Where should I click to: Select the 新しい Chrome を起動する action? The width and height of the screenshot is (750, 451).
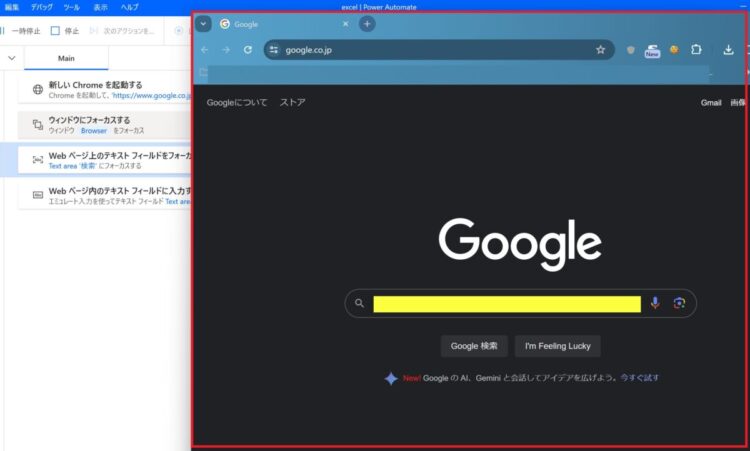[x=104, y=89]
